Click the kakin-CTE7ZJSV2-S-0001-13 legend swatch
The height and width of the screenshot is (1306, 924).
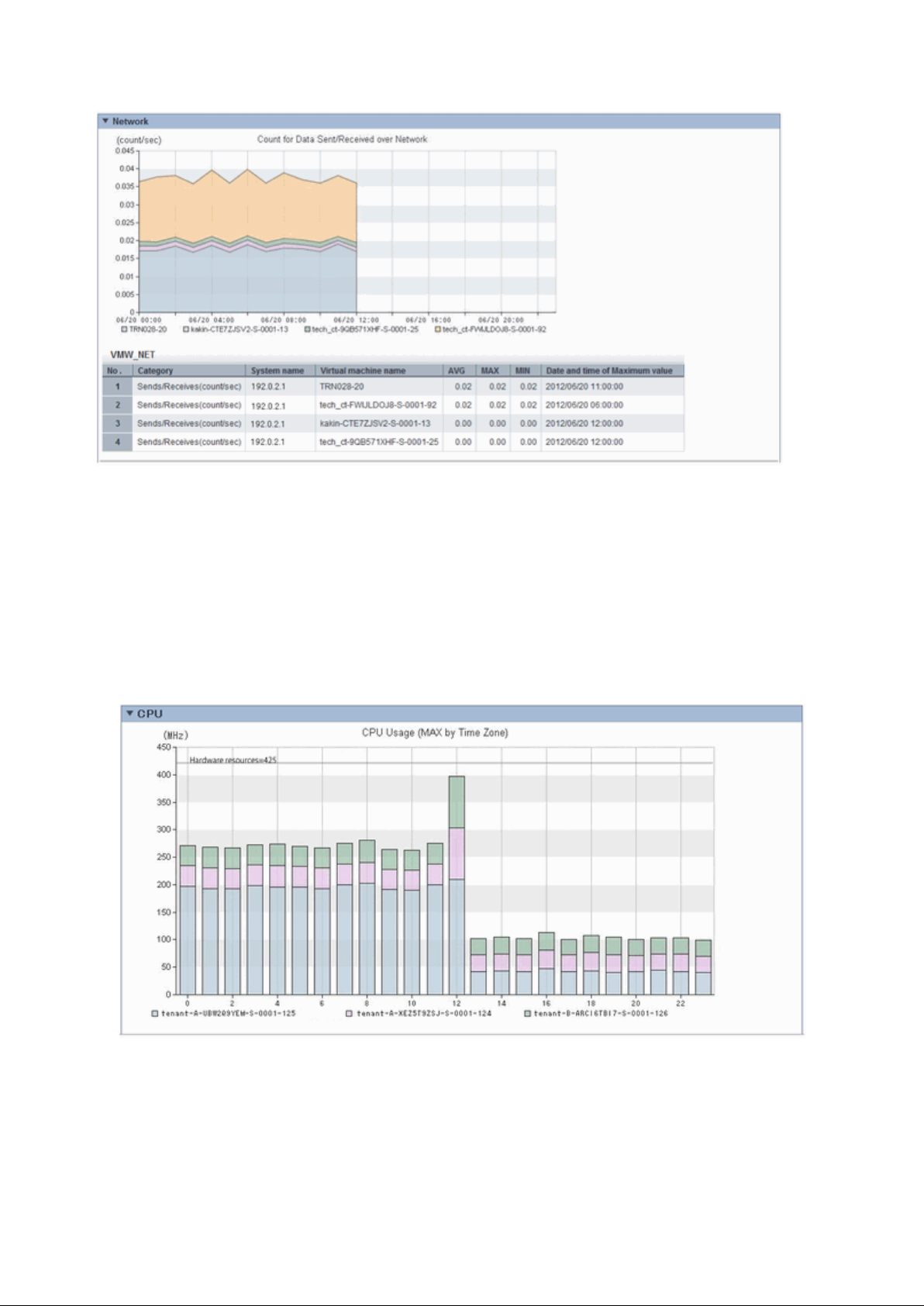click(x=186, y=329)
